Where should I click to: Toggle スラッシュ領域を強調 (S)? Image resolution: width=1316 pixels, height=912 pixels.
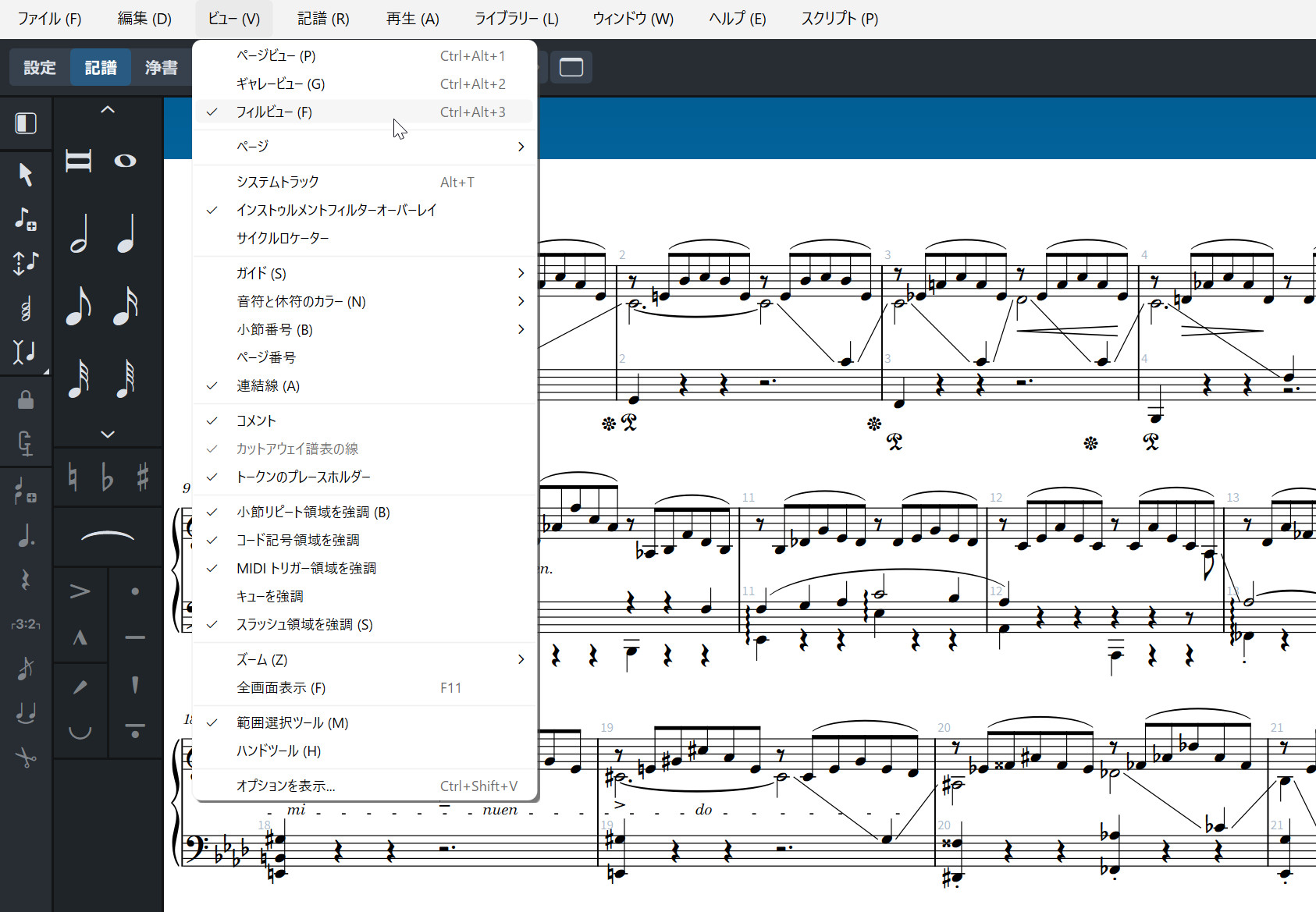[x=365, y=625]
